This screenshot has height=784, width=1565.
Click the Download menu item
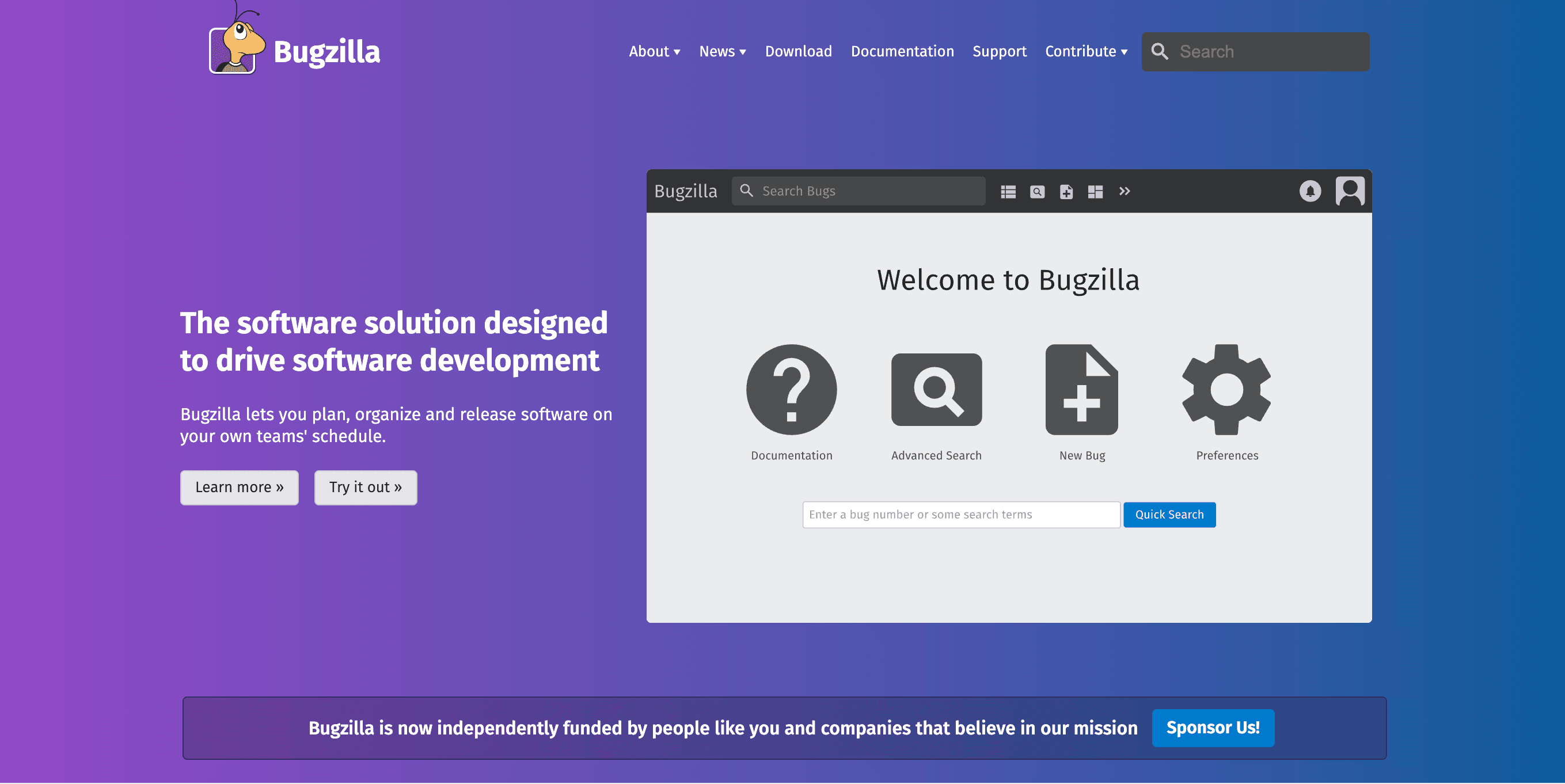798,51
